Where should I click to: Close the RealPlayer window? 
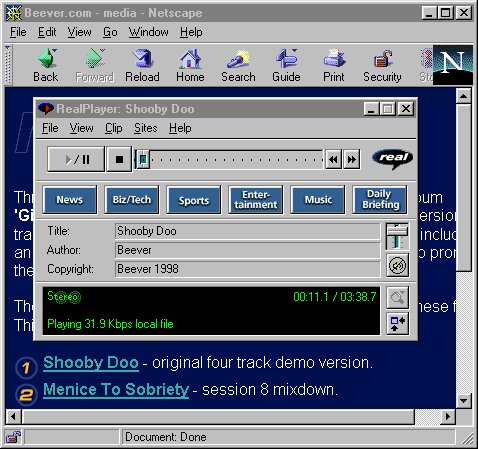point(406,109)
